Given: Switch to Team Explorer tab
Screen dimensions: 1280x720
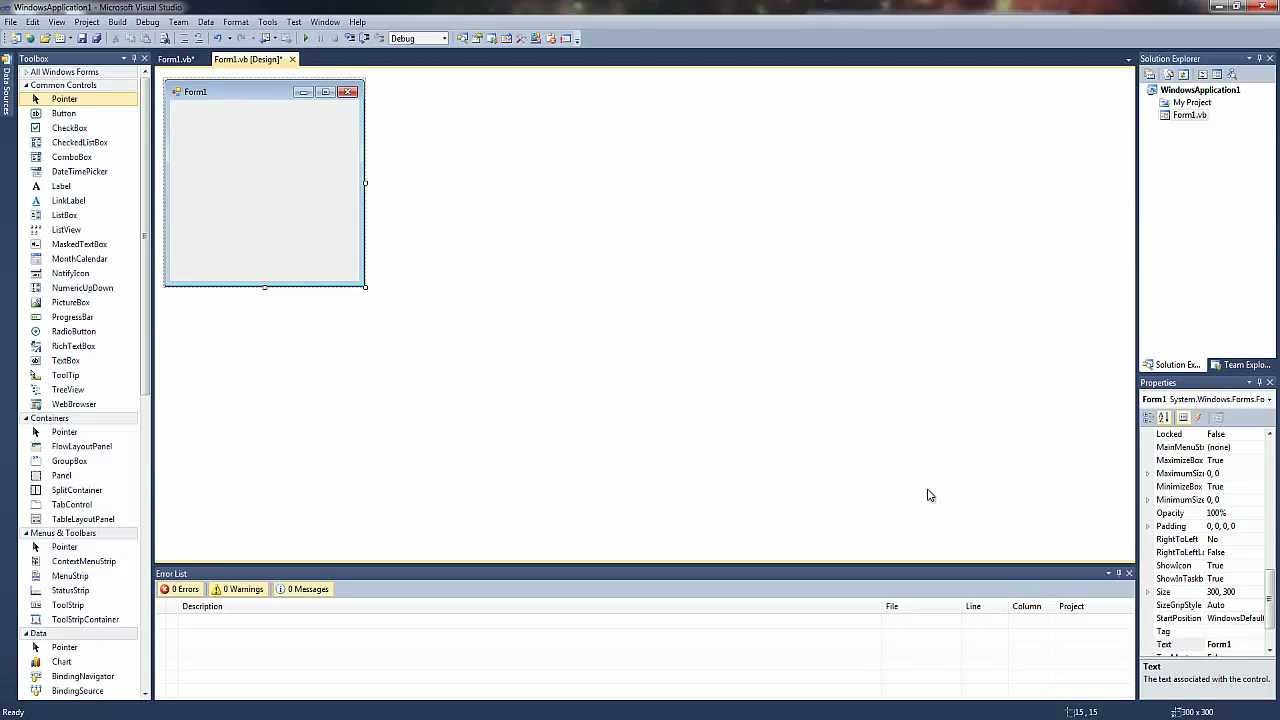Looking at the screenshot, I should pos(1240,365).
